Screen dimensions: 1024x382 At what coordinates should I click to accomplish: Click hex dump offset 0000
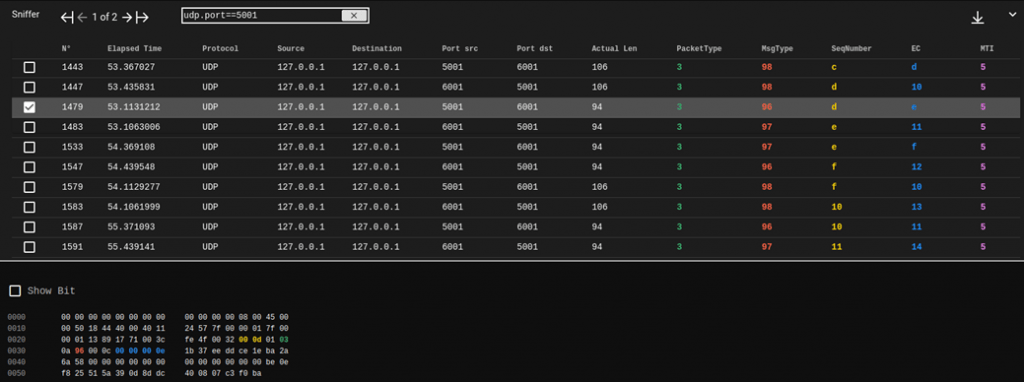(16, 317)
